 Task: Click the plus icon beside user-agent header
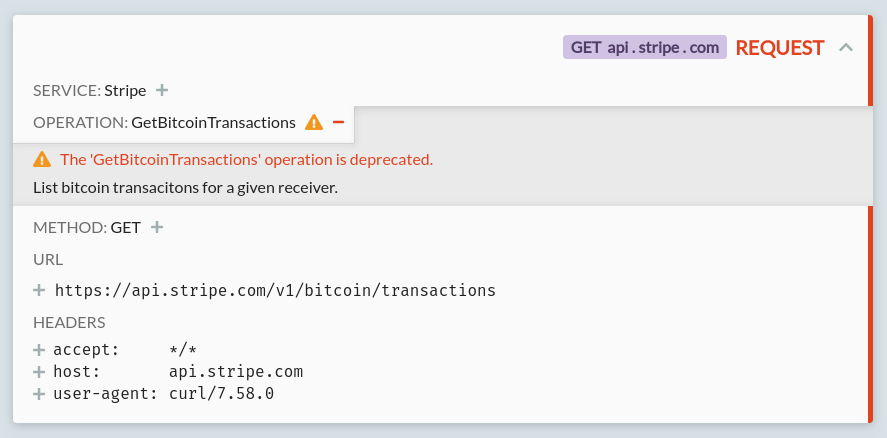[39, 394]
